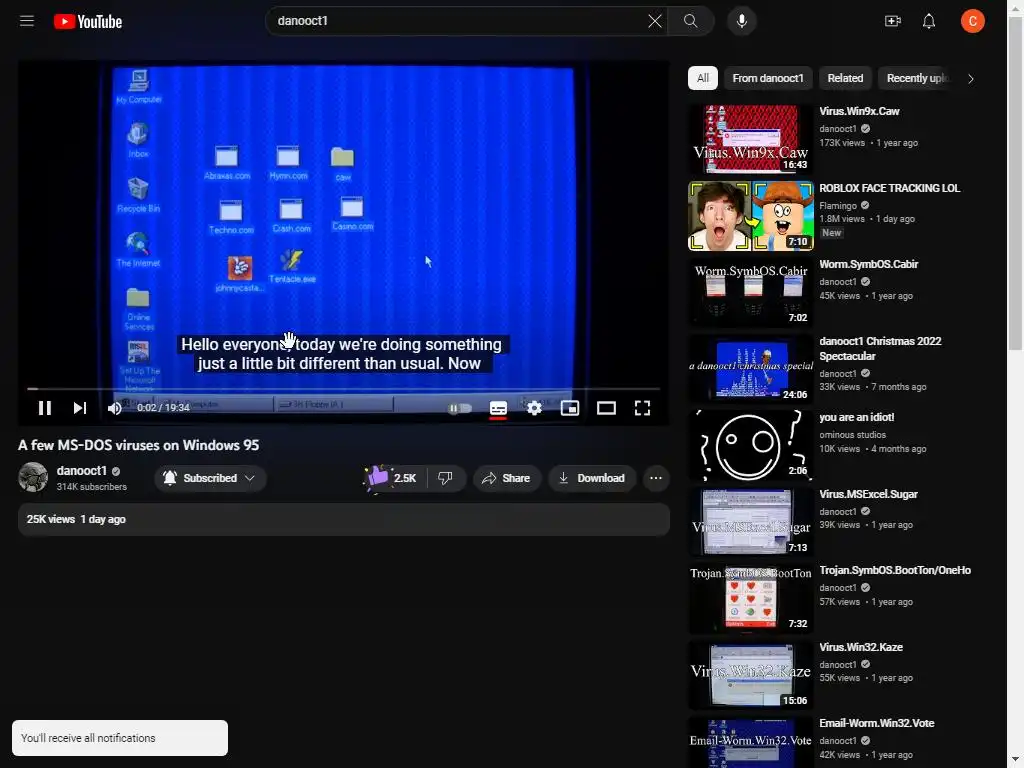Switch to miniplayer mode

pos(570,408)
